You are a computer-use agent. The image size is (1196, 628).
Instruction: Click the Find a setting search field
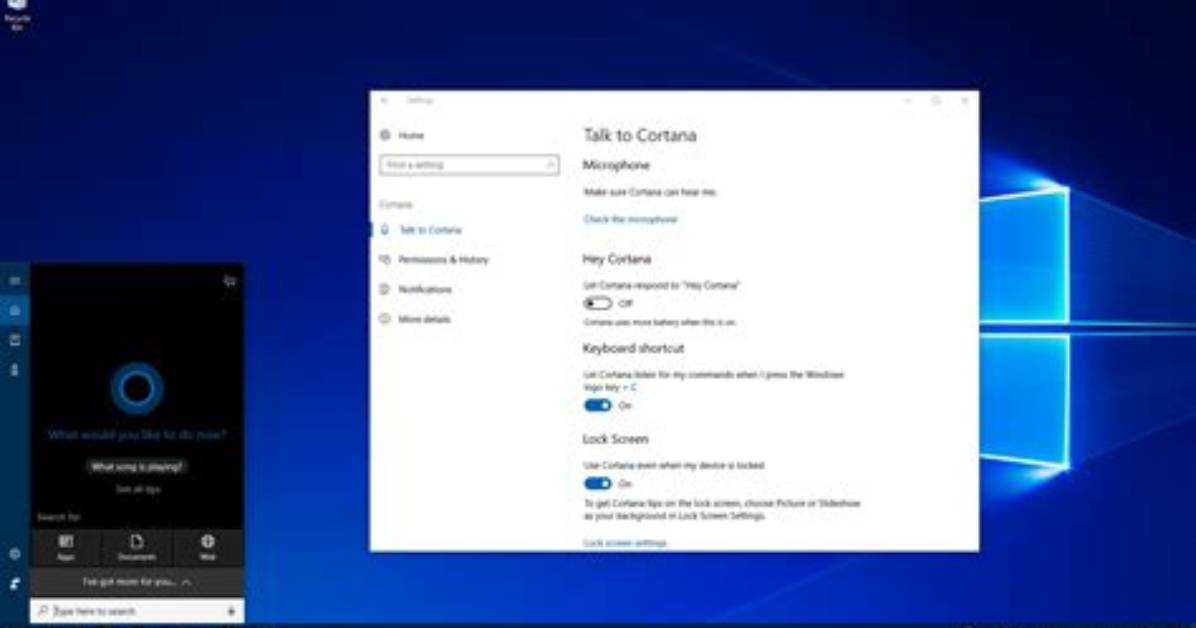point(468,165)
